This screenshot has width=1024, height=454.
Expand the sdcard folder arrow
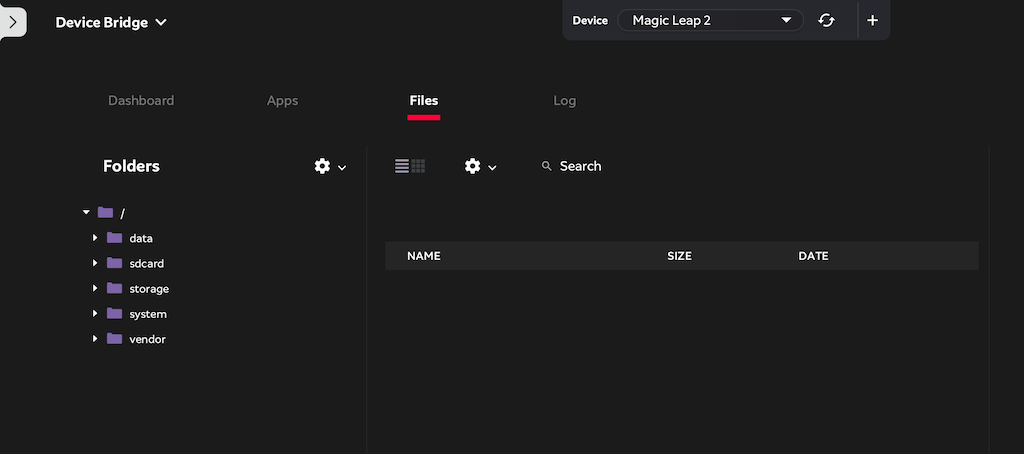(95, 263)
